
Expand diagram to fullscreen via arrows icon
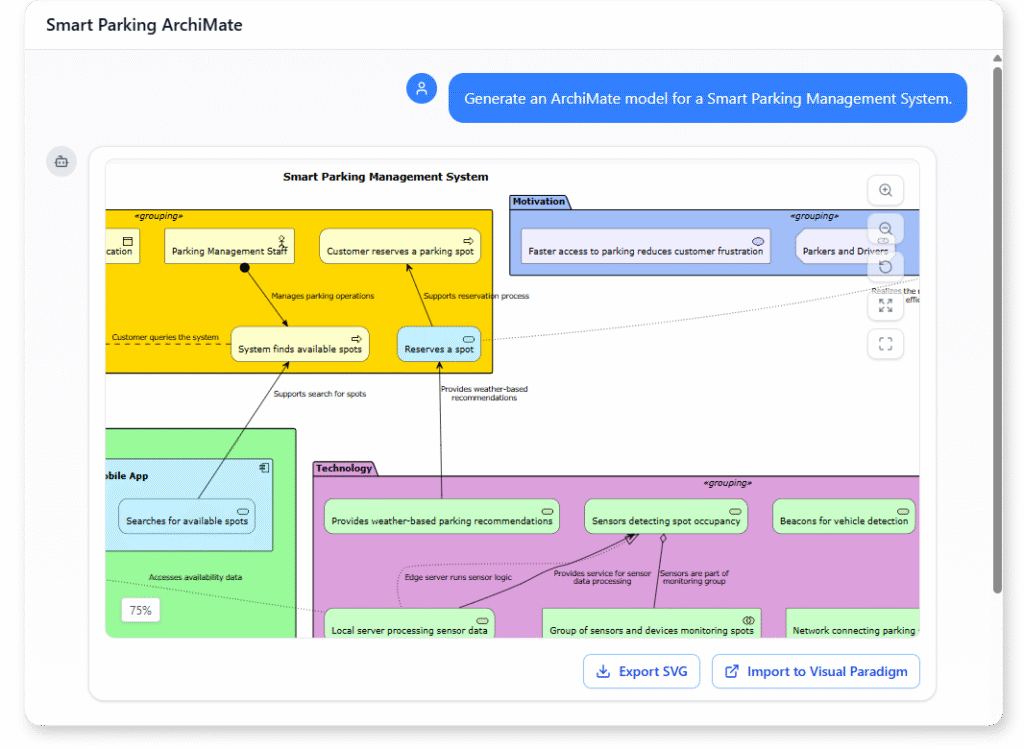pos(885,305)
